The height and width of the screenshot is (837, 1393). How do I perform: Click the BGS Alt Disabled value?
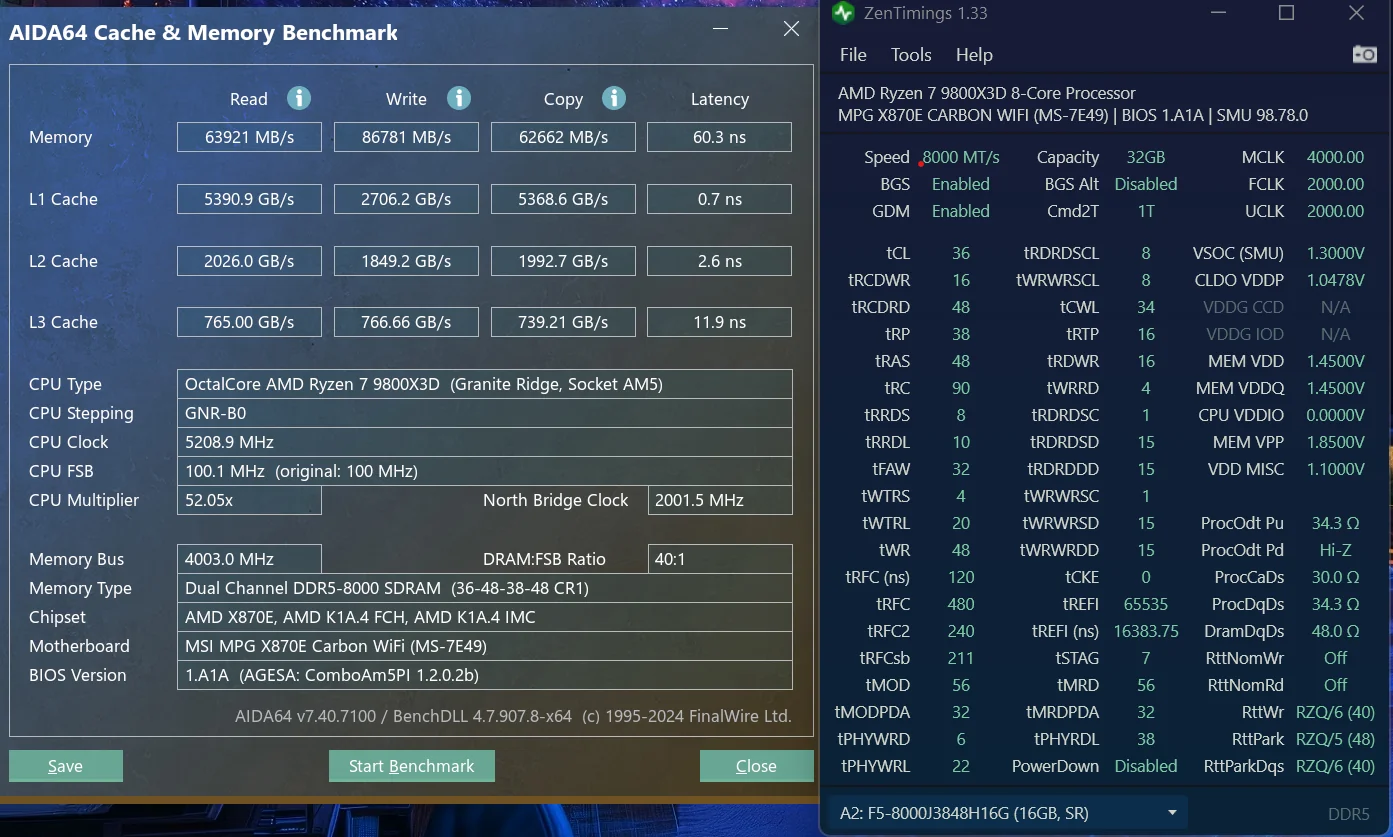1146,184
